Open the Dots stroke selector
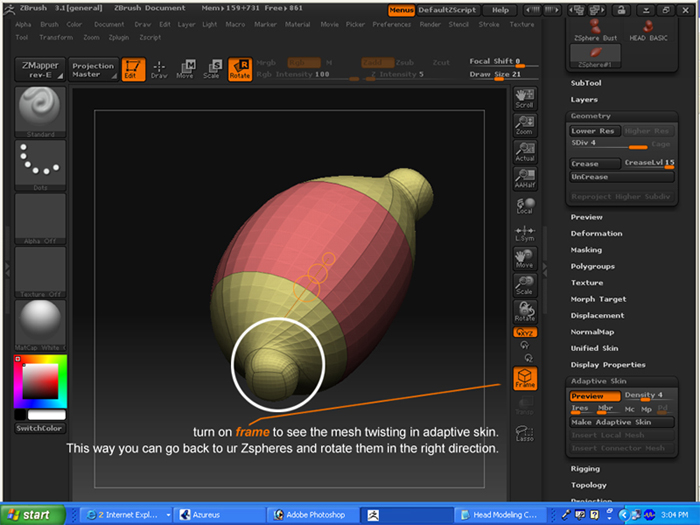700x525 pixels. 40,165
